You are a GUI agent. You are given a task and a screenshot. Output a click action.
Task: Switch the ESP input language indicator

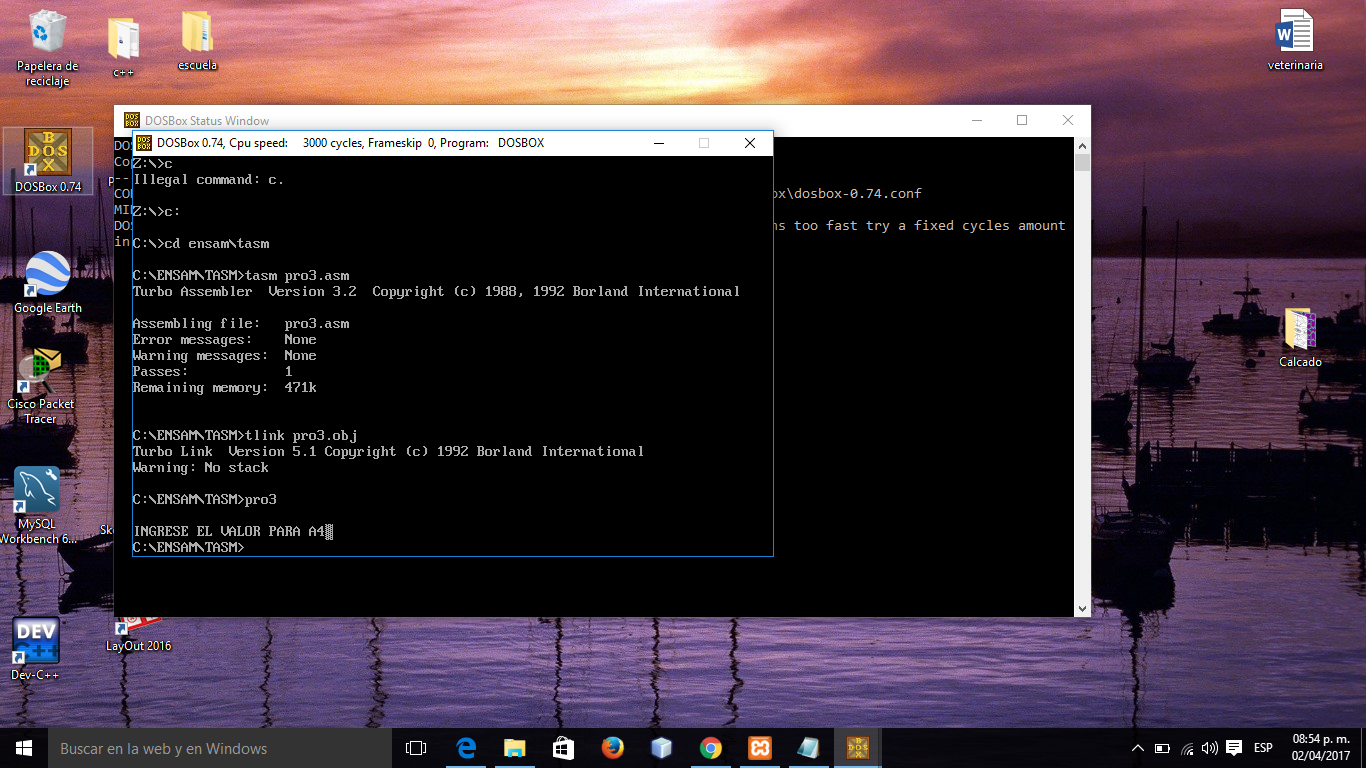tap(1263, 748)
